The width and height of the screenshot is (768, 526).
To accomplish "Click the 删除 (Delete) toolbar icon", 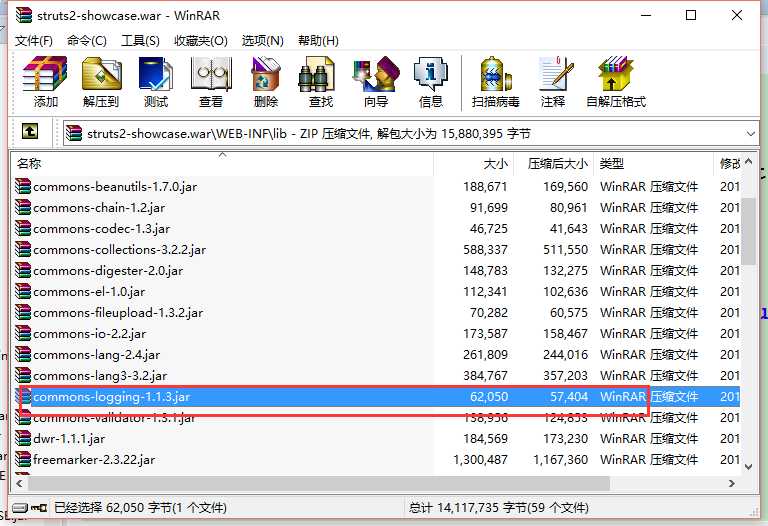I will point(266,74).
